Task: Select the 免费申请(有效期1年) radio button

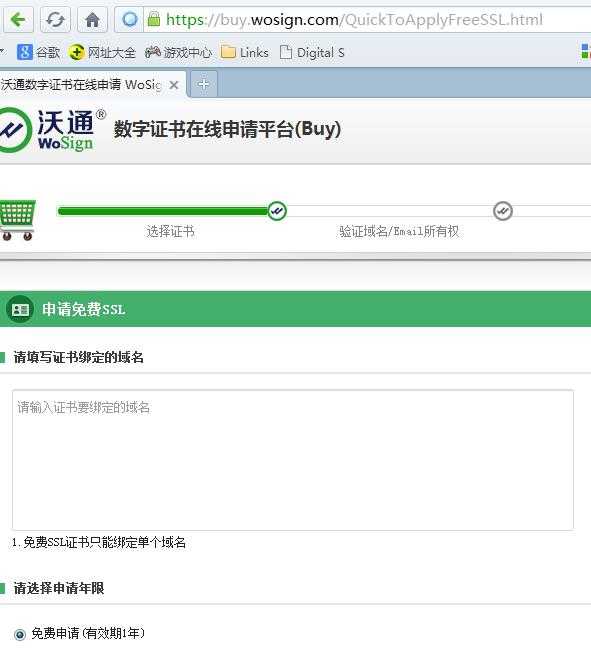Action: pos(19,634)
